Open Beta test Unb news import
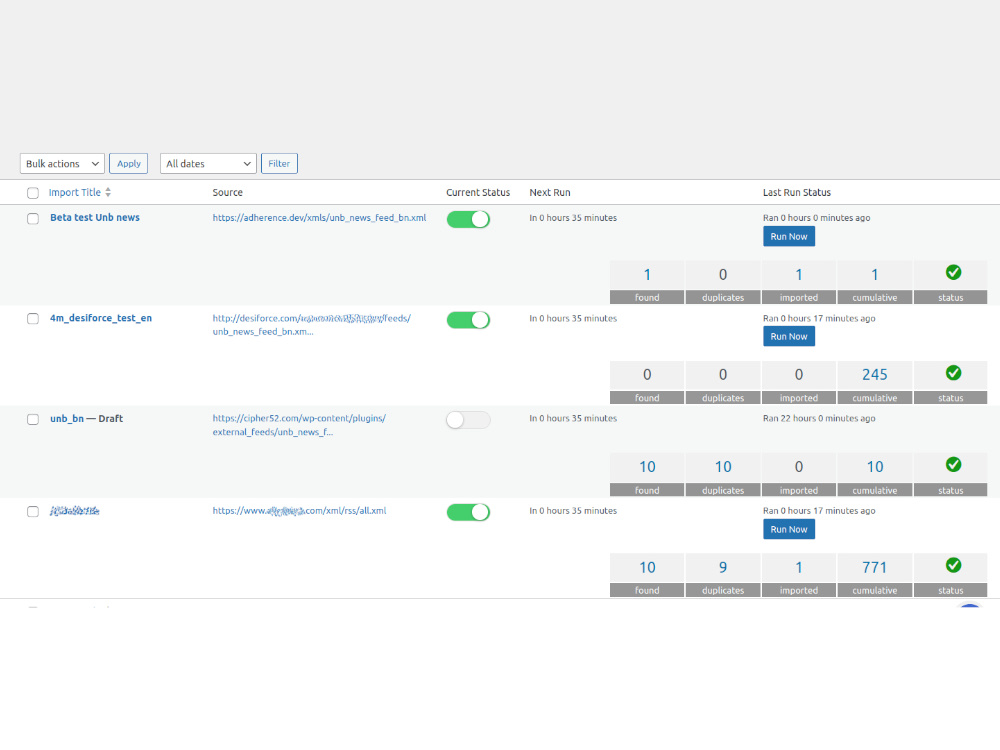The height and width of the screenshot is (750, 1000). [x=94, y=217]
